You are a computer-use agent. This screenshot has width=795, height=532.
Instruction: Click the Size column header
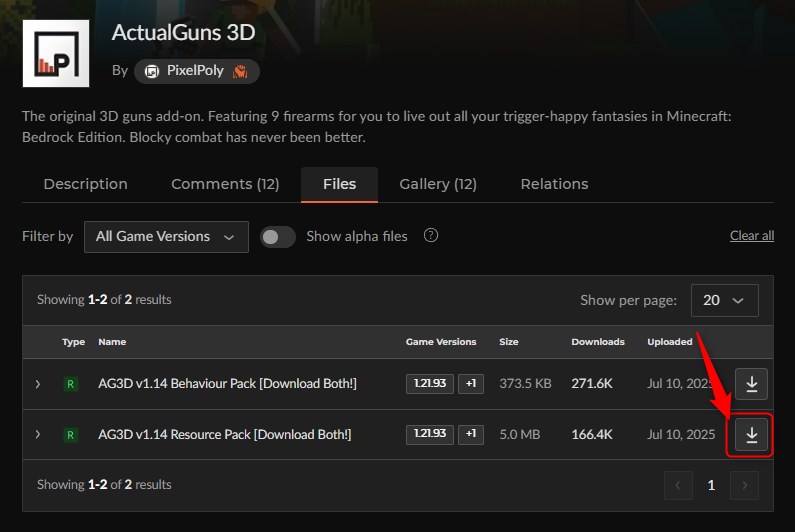(x=509, y=342)
